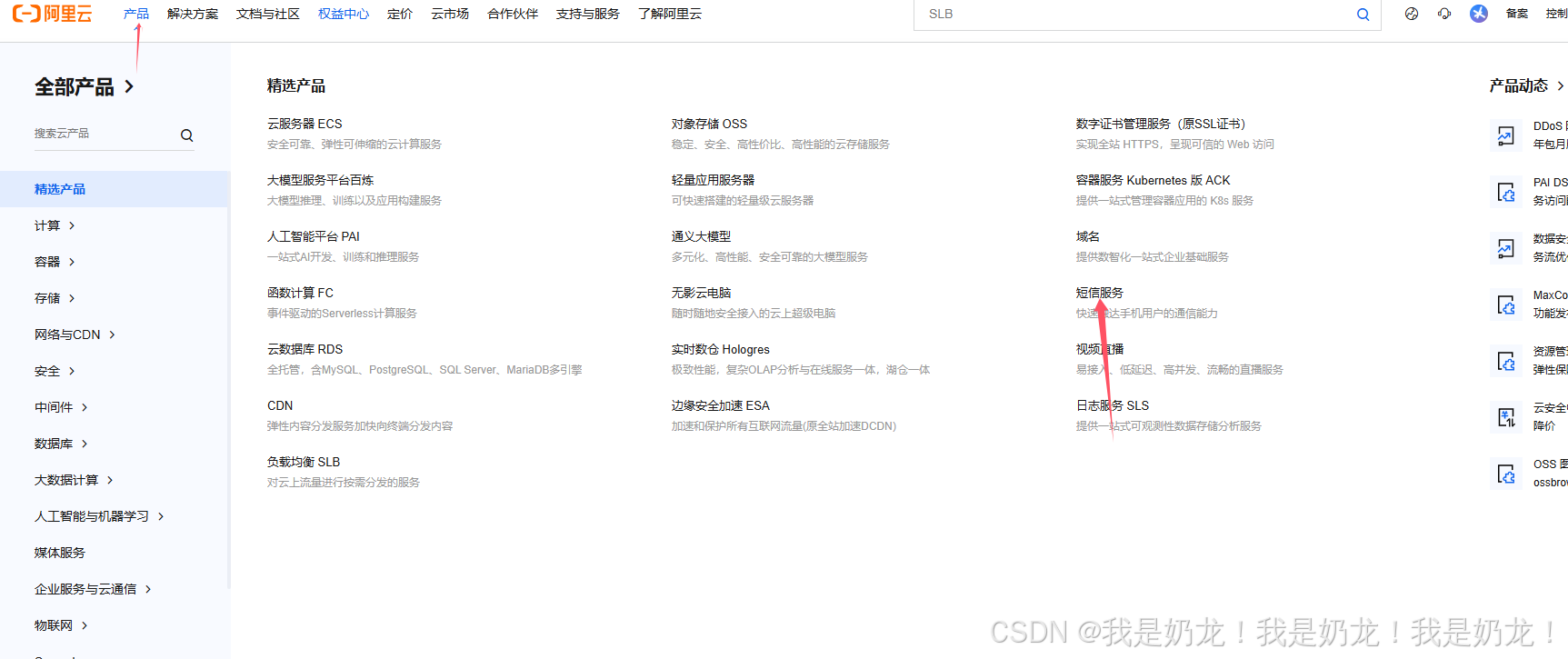Expand the 产品动态 chevron arrow

coord(1561,85)
